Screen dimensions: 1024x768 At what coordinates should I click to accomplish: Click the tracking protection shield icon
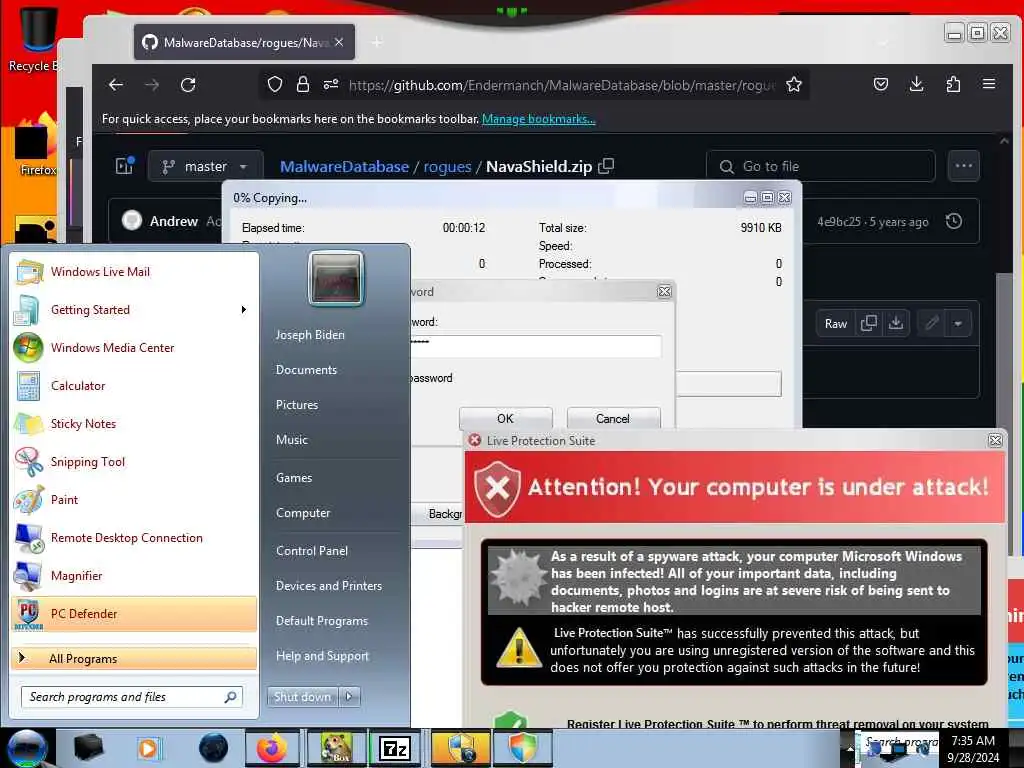tap(274, 84)
